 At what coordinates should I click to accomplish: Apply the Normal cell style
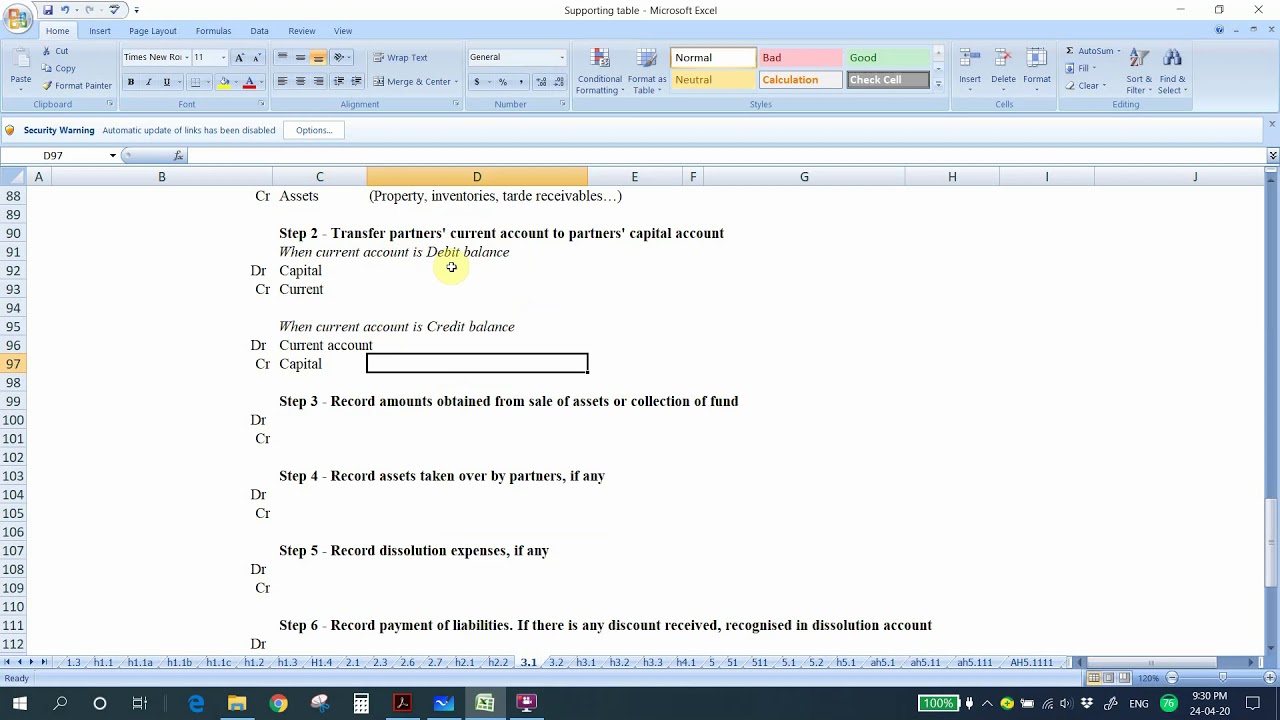[x=711, y=58]
